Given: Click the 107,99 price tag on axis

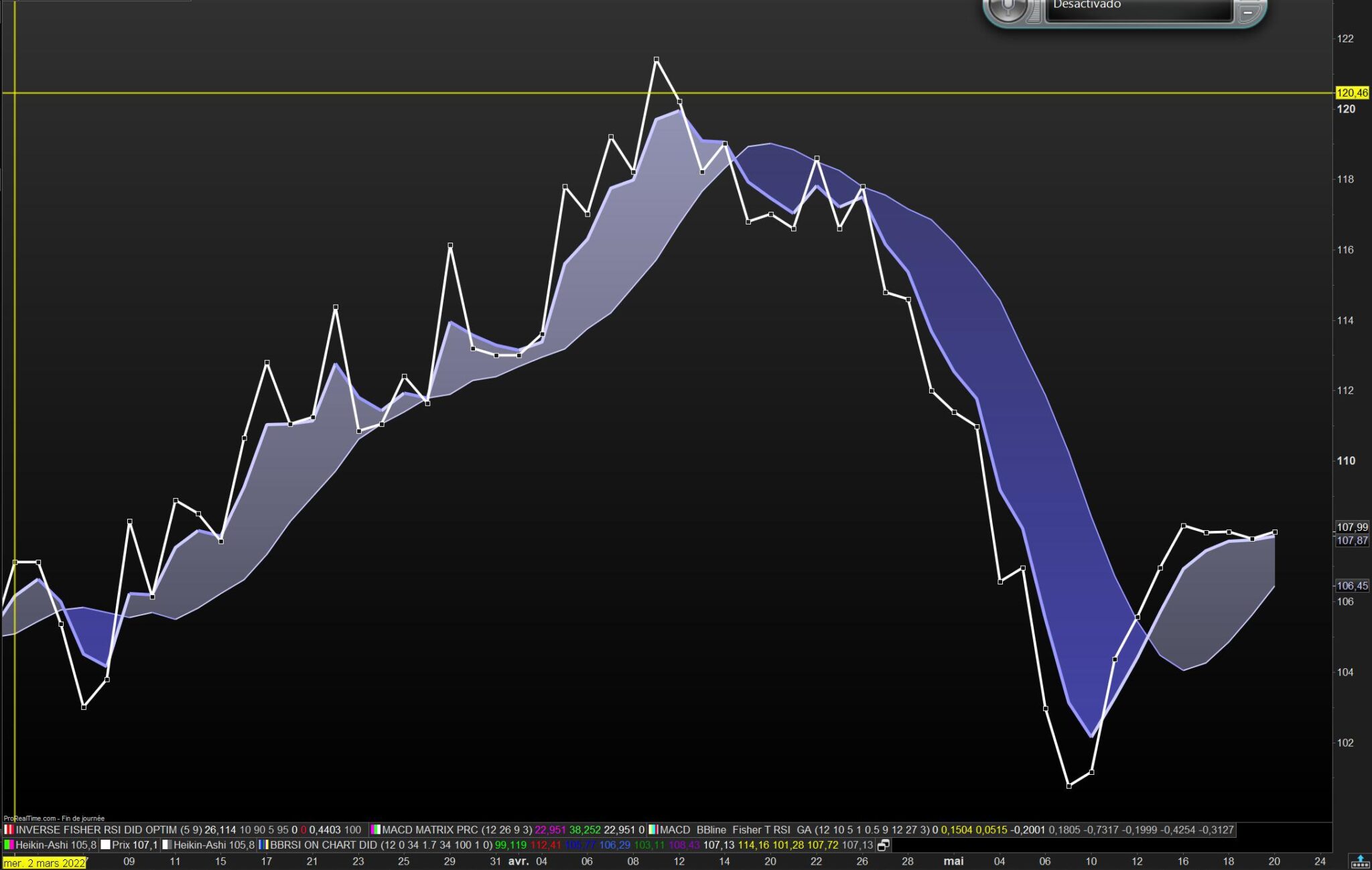Looking at the screenshot, I should (1351, 527).
